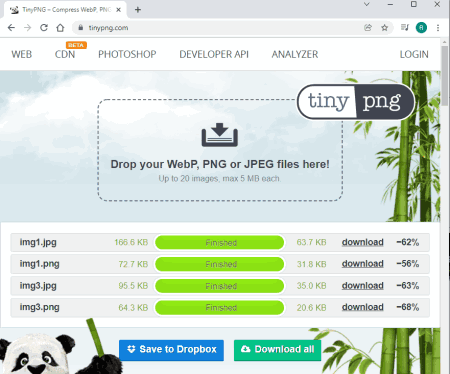450x374 pixels.
Task: Reload the TinyPNG page
Action: 44,28
